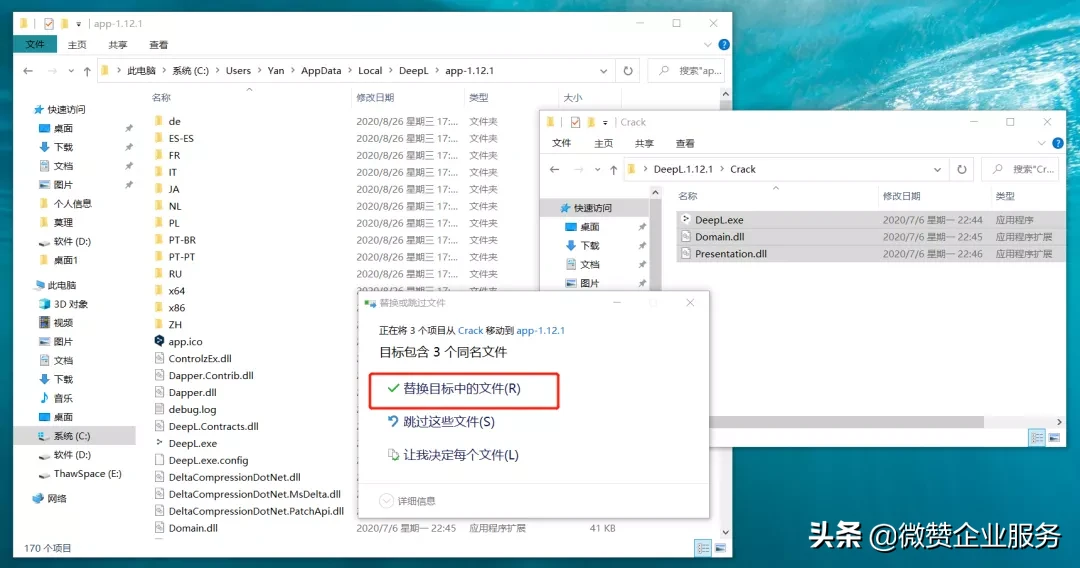
Task: Click search box in app-1.12.1 window
Action: (x=687, y=71)
